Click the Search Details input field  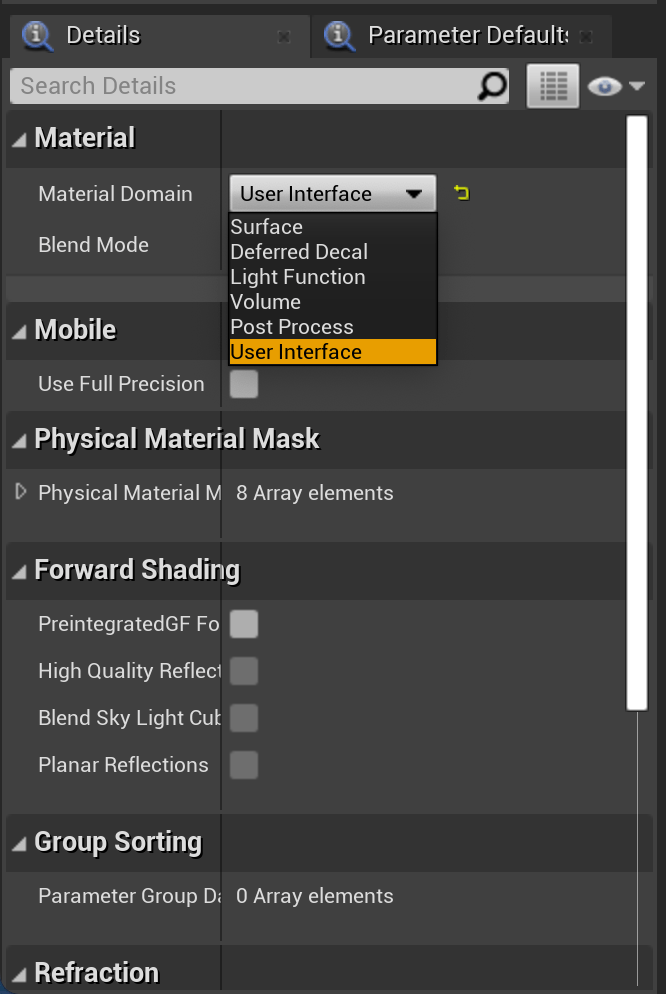(x=200, y=86)
